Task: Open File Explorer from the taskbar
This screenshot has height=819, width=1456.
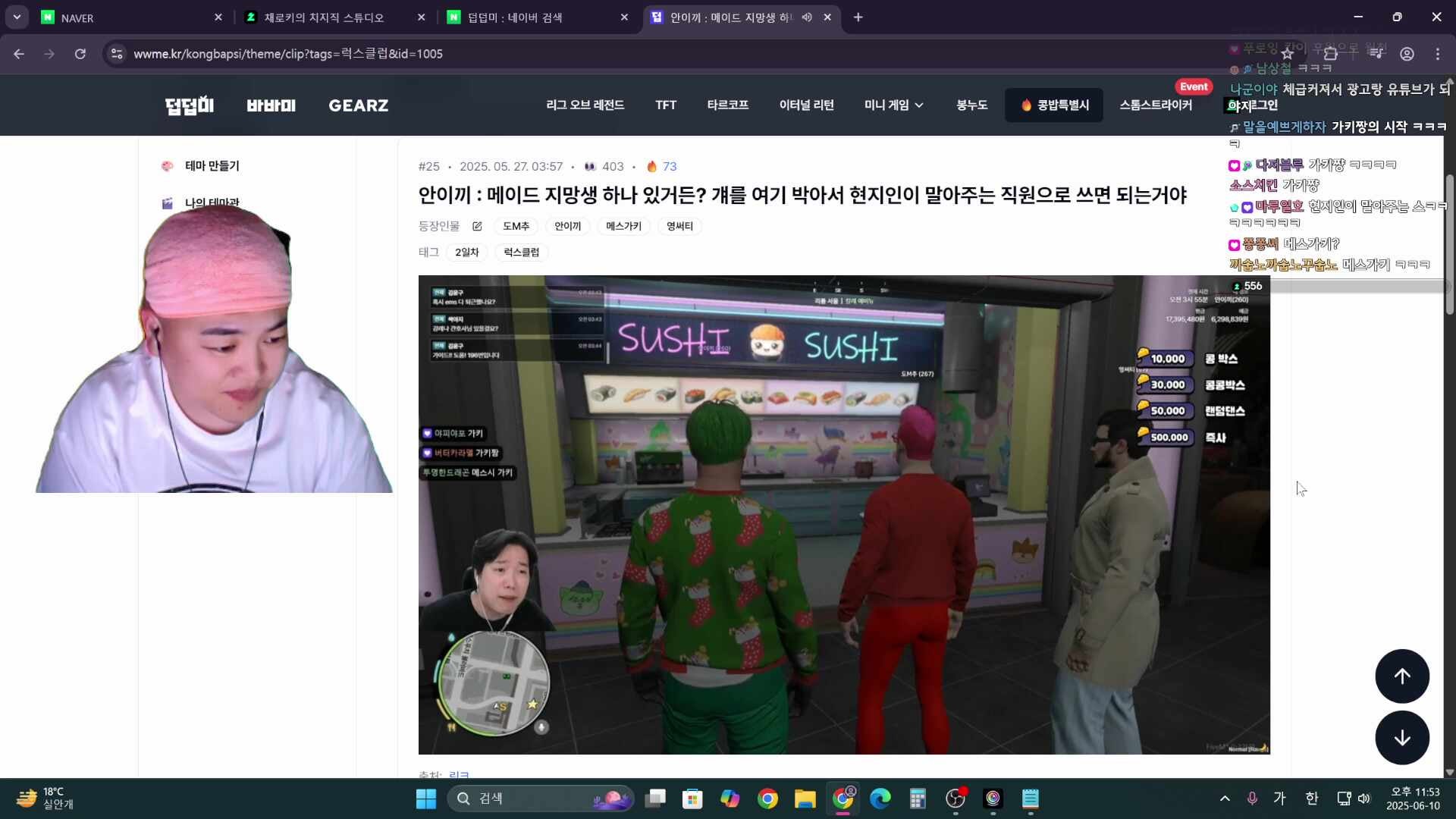Action: pos(805,799)
